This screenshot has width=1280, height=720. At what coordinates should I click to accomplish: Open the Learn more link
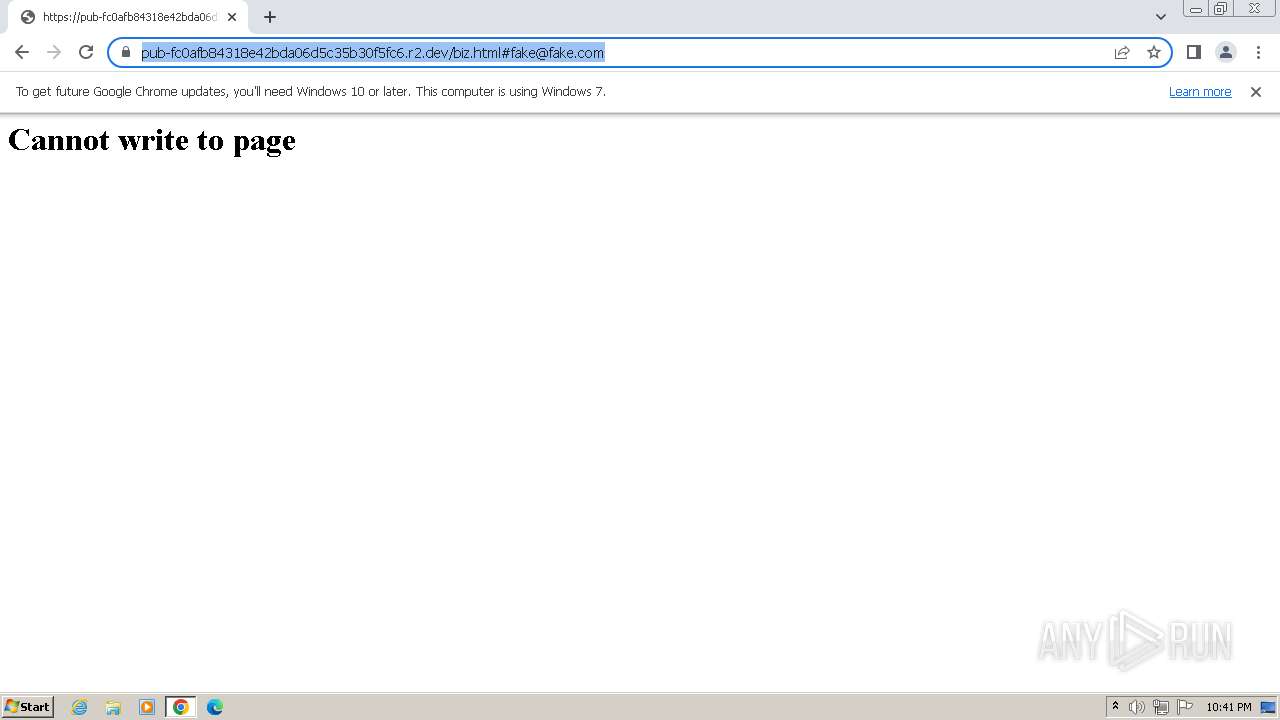[x=1200, y=91]
